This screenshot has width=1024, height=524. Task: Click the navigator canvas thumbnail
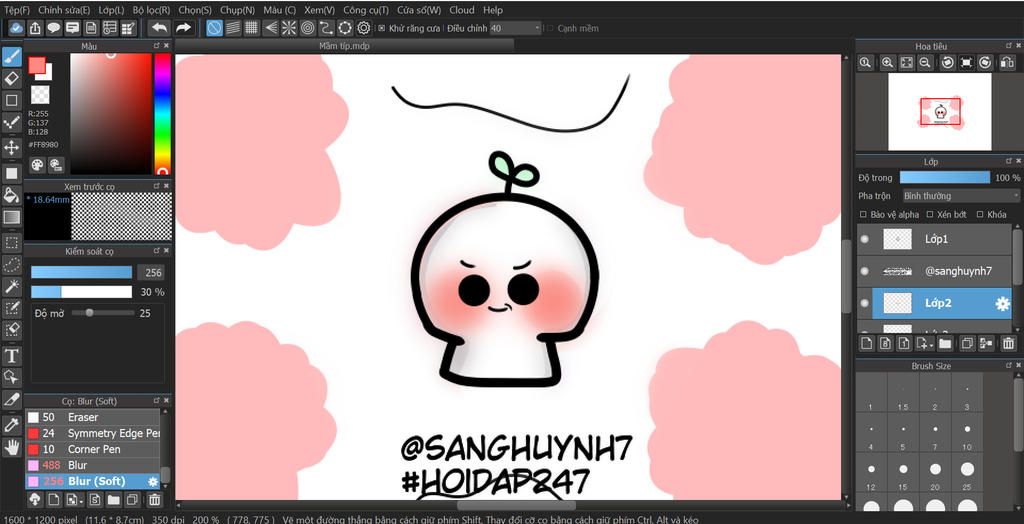tap(940, 112)
